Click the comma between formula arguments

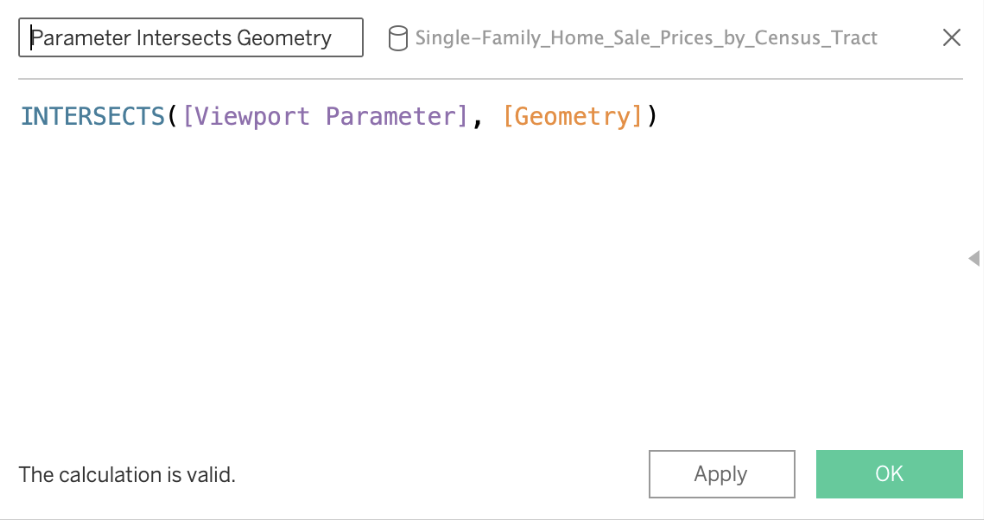(478, 118)
